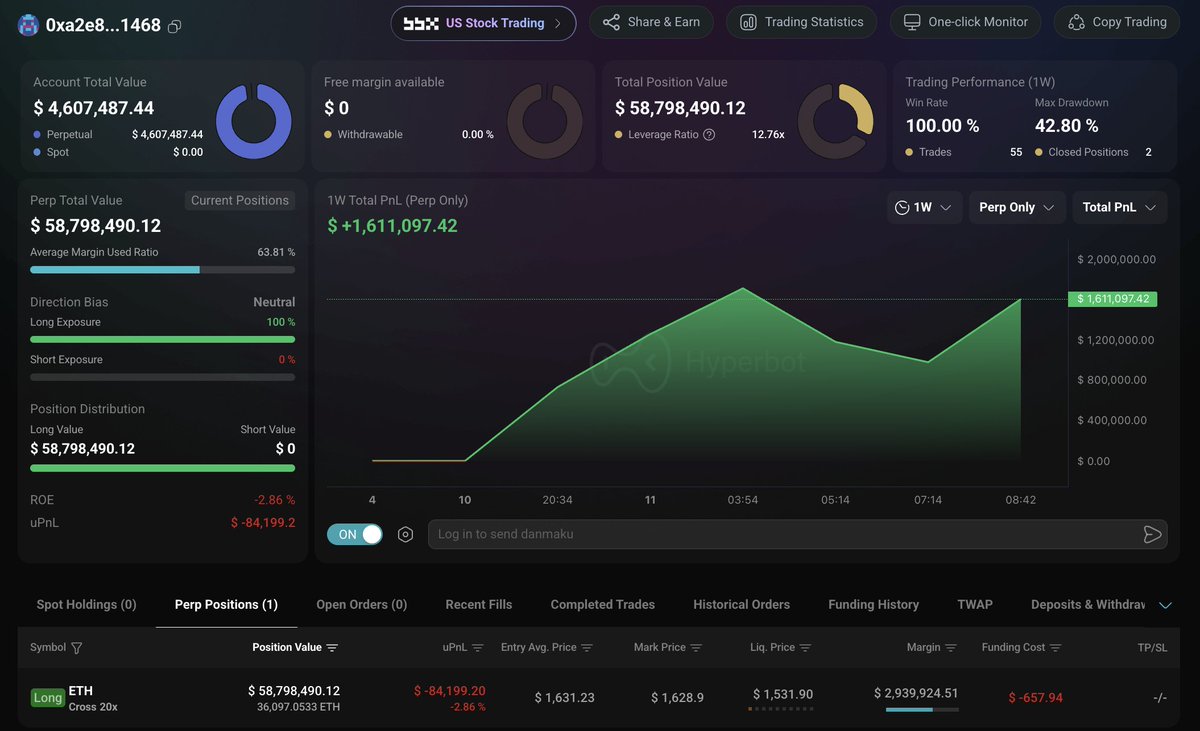The width and height of the screenshot is (1200, 731).
Task: Switch to Spot Holdings (0) tab
Action: [86, 604]
